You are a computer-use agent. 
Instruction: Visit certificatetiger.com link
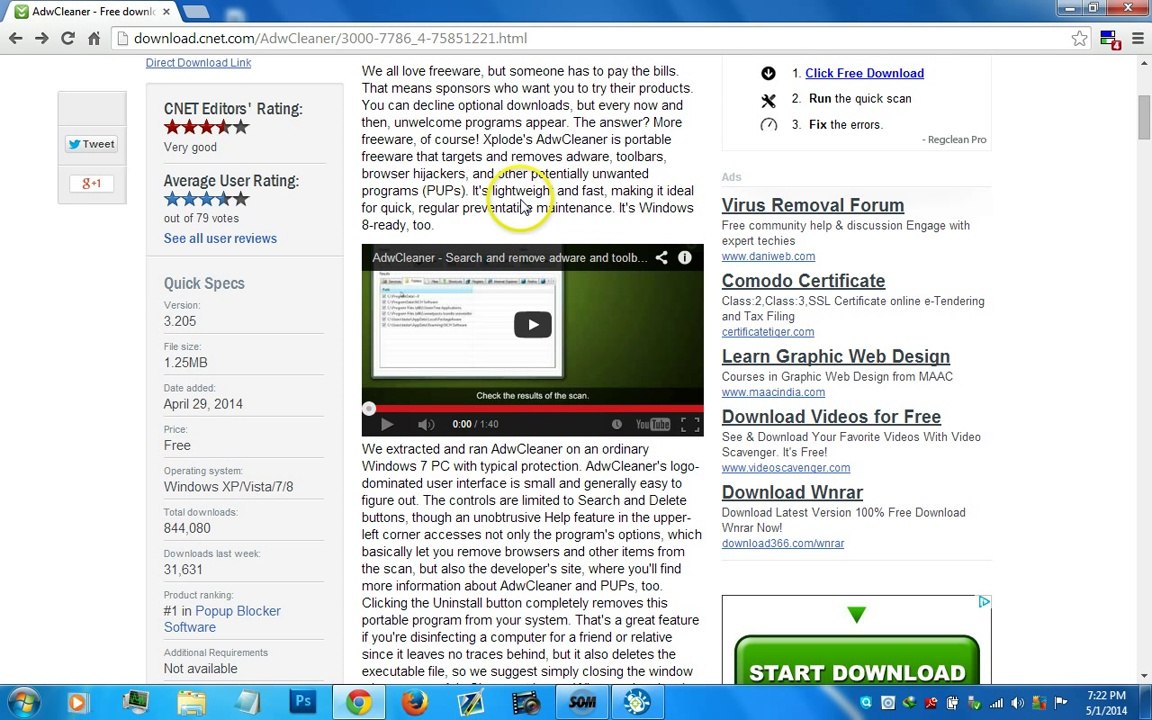click(x=768, y=332)
